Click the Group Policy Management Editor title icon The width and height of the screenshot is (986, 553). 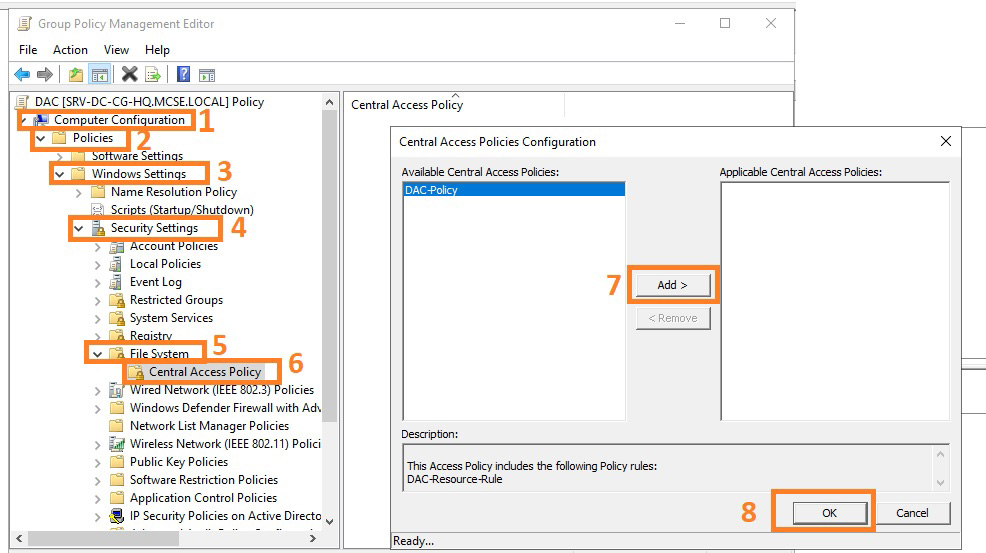pos(25,23)
